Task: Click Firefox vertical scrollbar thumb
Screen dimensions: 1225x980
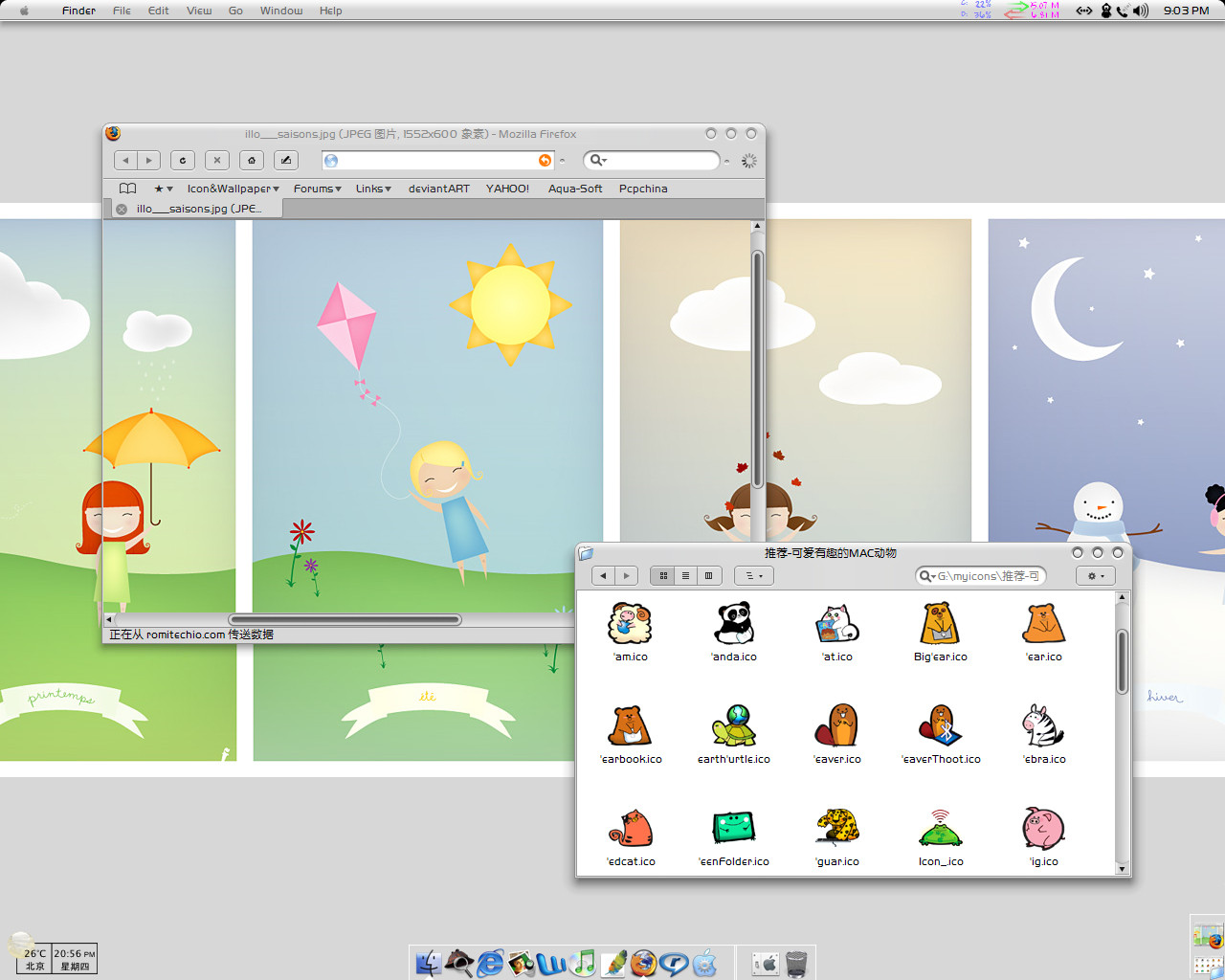Action: coord(757,368)
